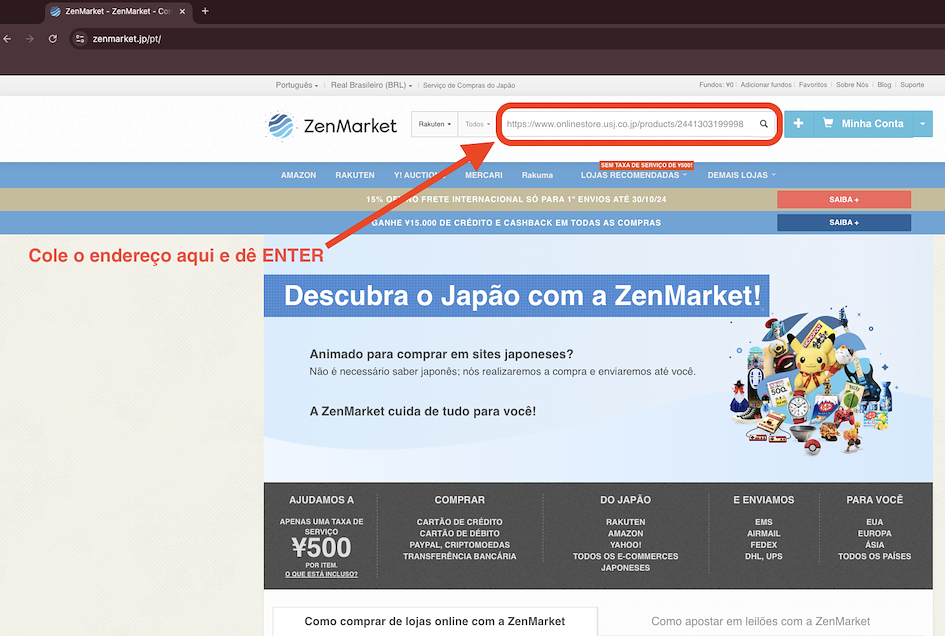Viewport: 945px width, 636px height.
Task: Click the shopping cart icon
Action: 828,123
